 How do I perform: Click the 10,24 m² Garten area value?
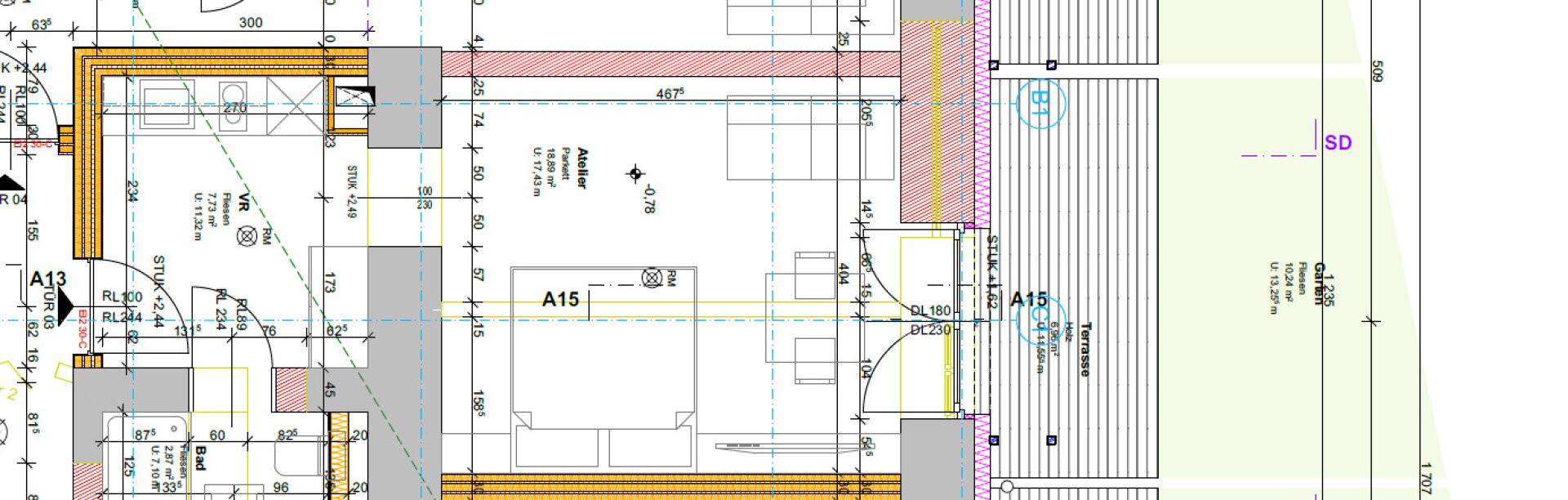coord(1289,283)
